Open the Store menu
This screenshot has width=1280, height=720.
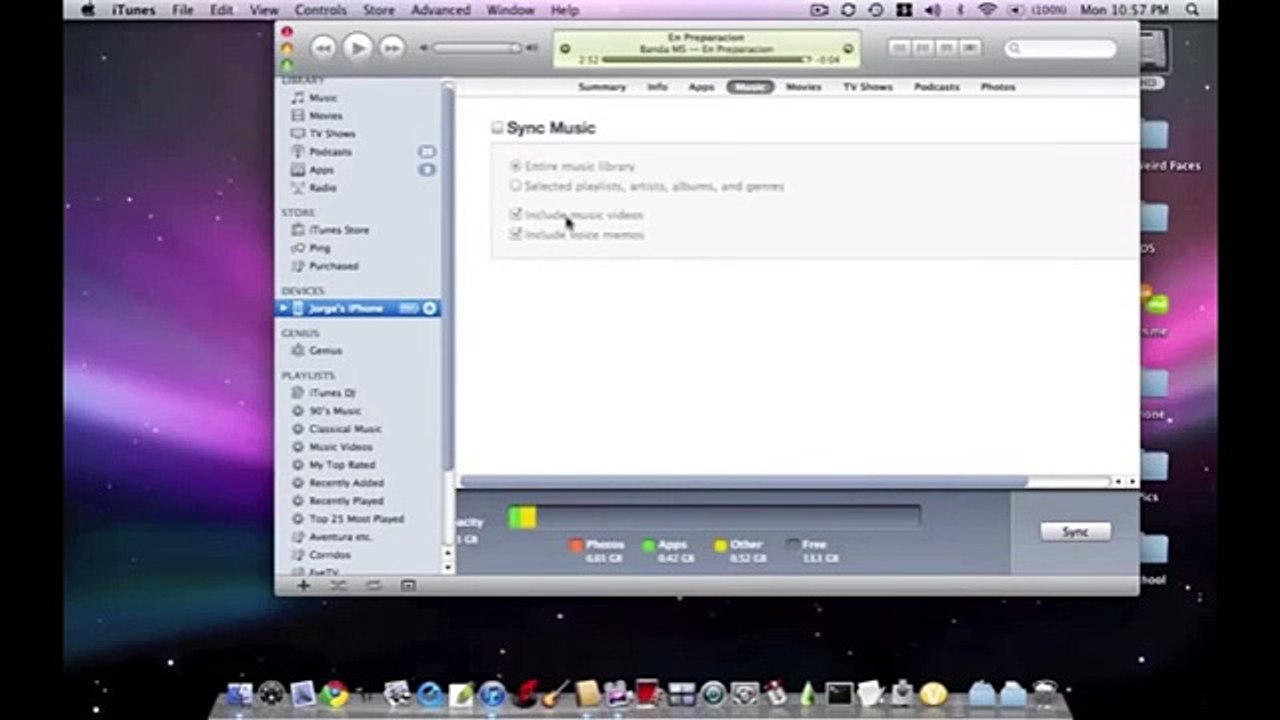(x=378, y=10)
